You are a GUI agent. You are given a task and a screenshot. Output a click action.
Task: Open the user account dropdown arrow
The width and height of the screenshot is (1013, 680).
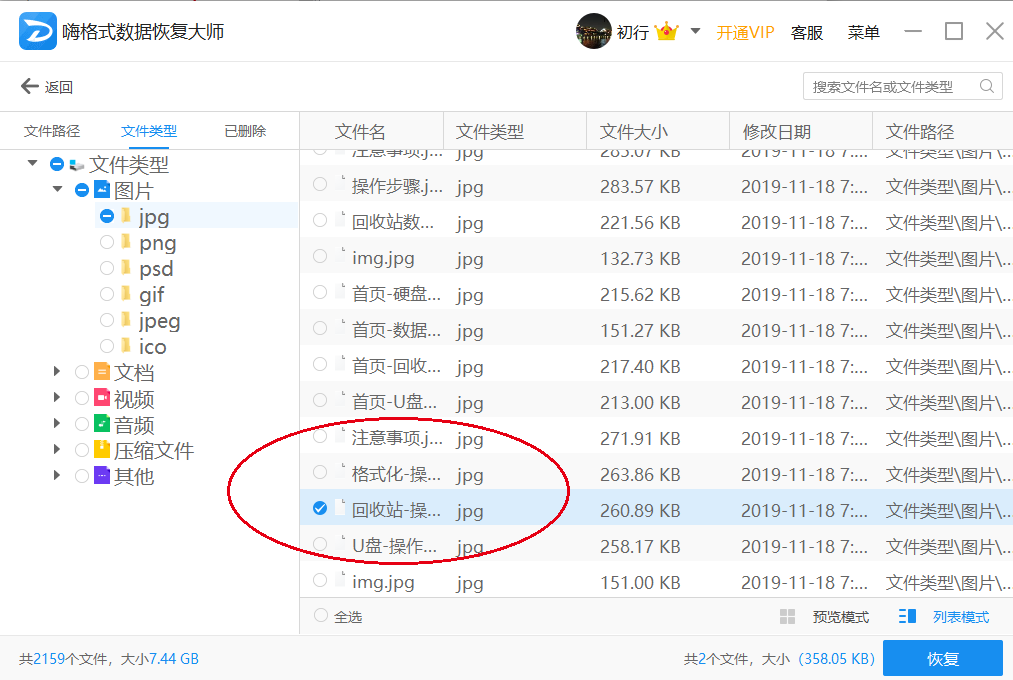[x=695, y=31]
